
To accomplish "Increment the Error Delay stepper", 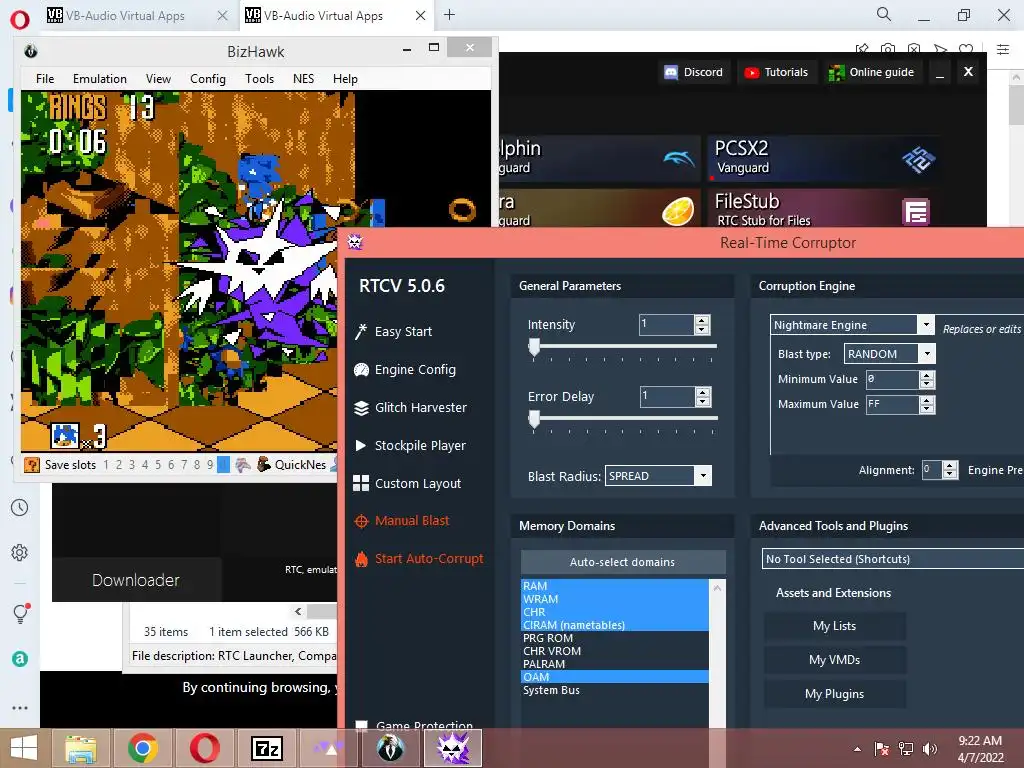I will [703, 392].
